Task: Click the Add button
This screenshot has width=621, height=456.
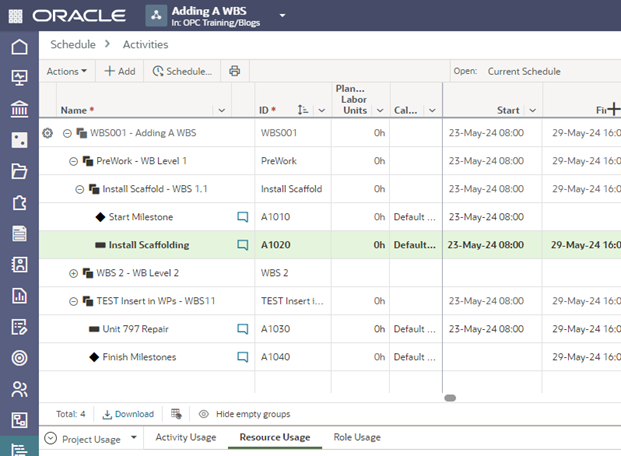Action: point(120,72)
